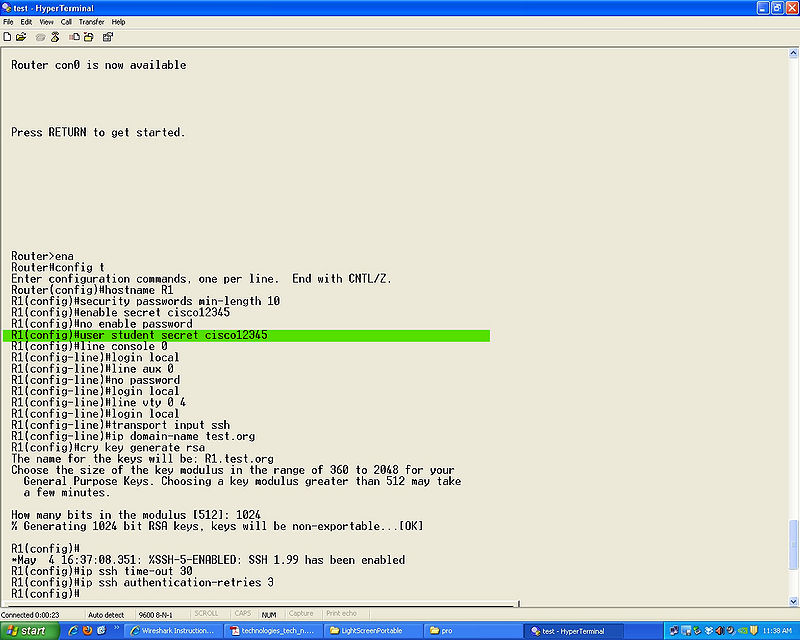This screenshot has width=800, height=640.
Task: Click the CAPS status indicator
Action: coord(243,613)
